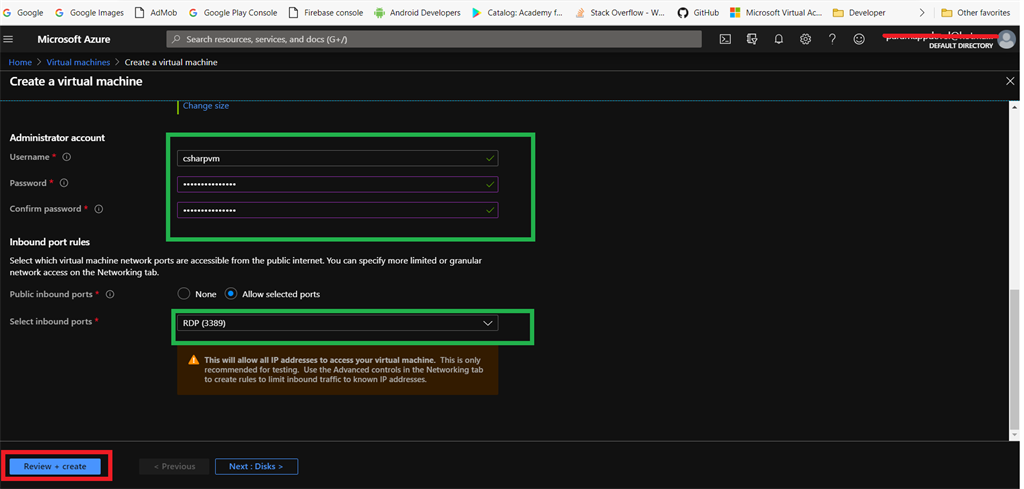Open the feedback smiley icon
Screen dimensions: 1024x489
[x=859, y=39]
